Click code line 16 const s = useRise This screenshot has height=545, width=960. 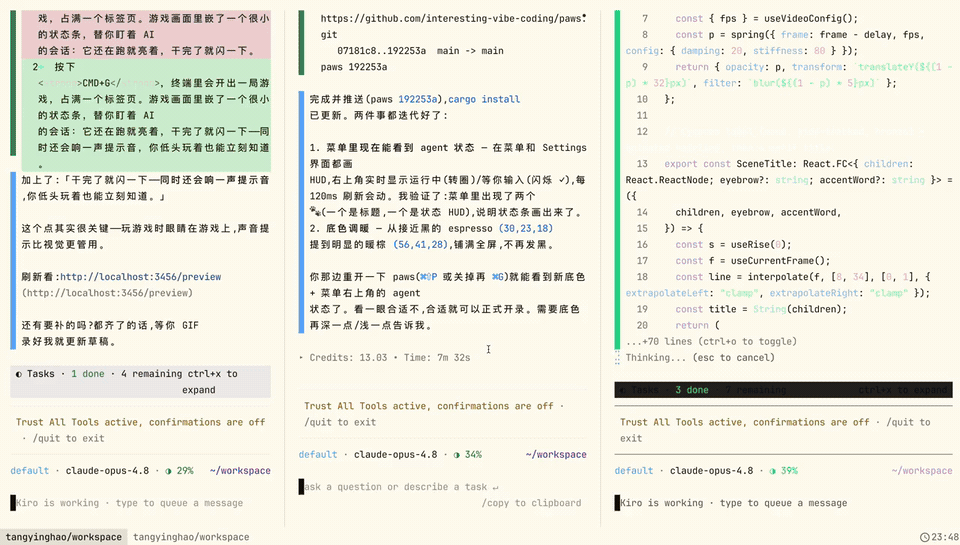733,244
